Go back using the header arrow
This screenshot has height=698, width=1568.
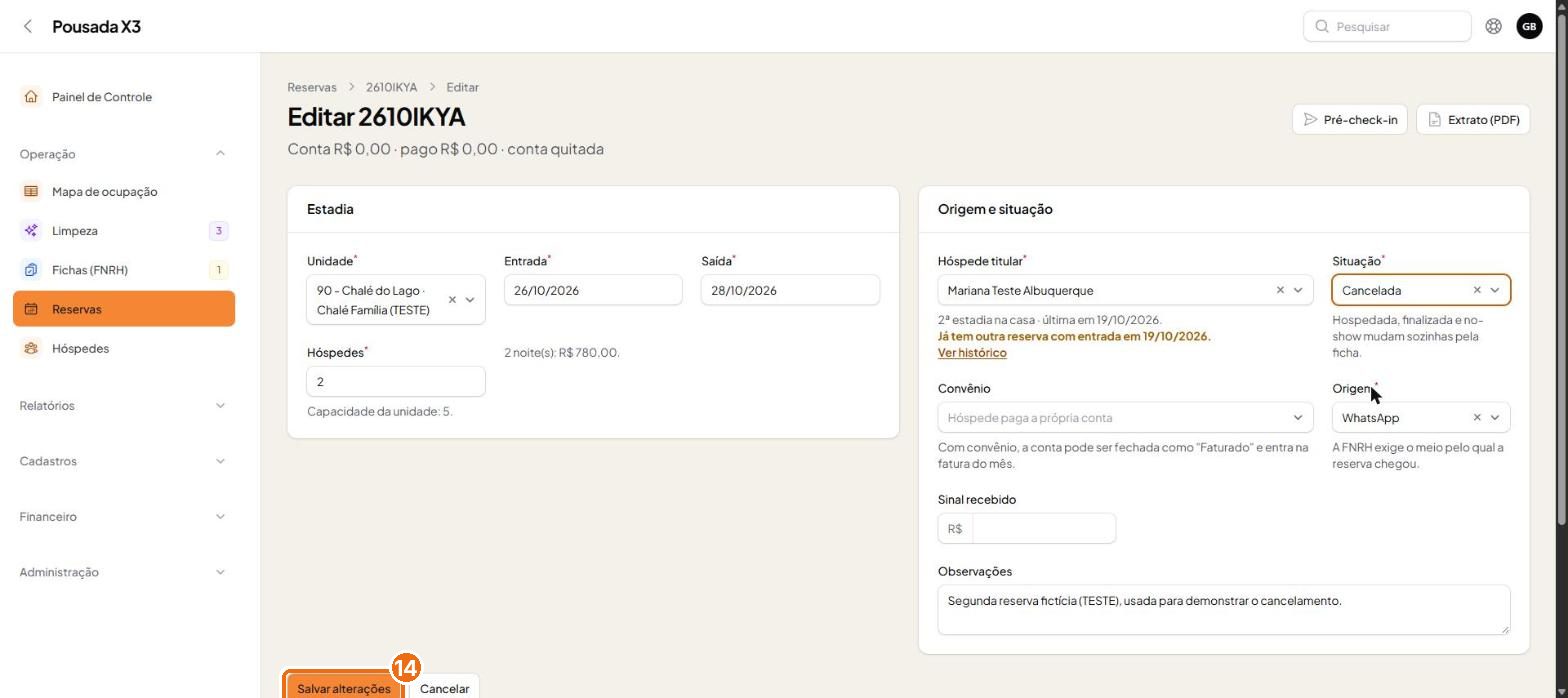tap(28, 27)
